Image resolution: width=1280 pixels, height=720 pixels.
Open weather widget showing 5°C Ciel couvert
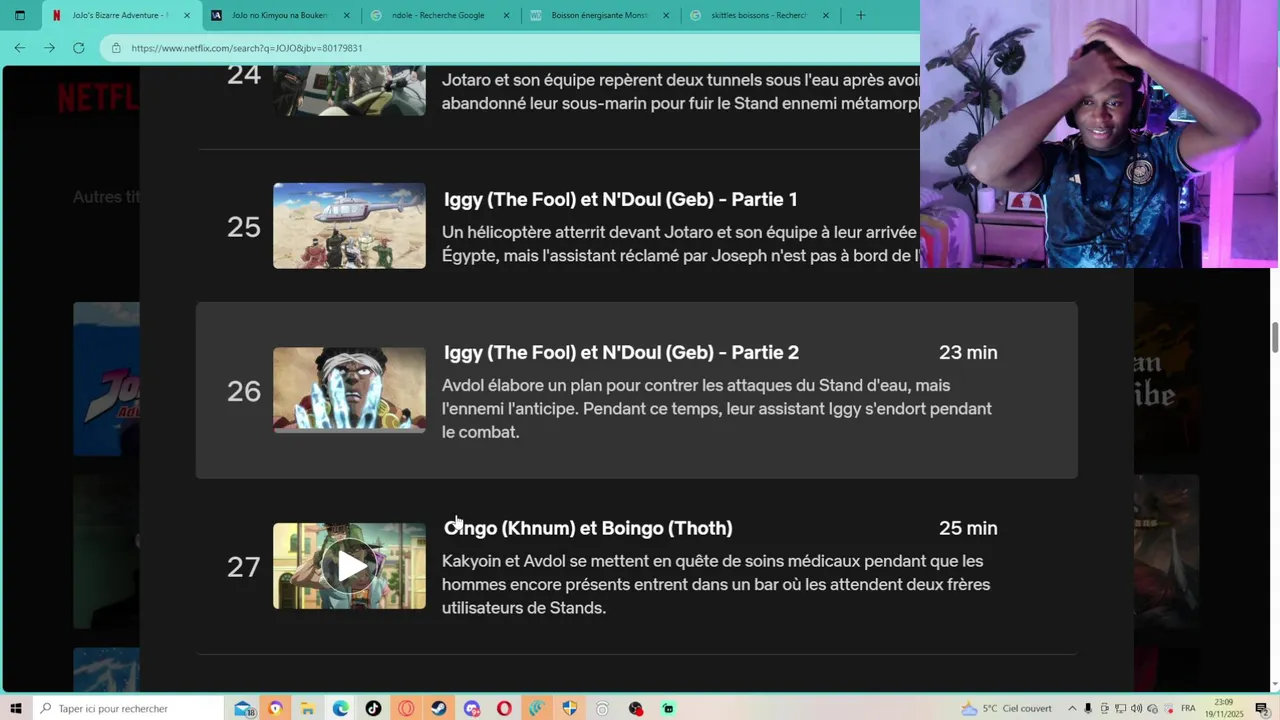click(x=1006, y=708)
